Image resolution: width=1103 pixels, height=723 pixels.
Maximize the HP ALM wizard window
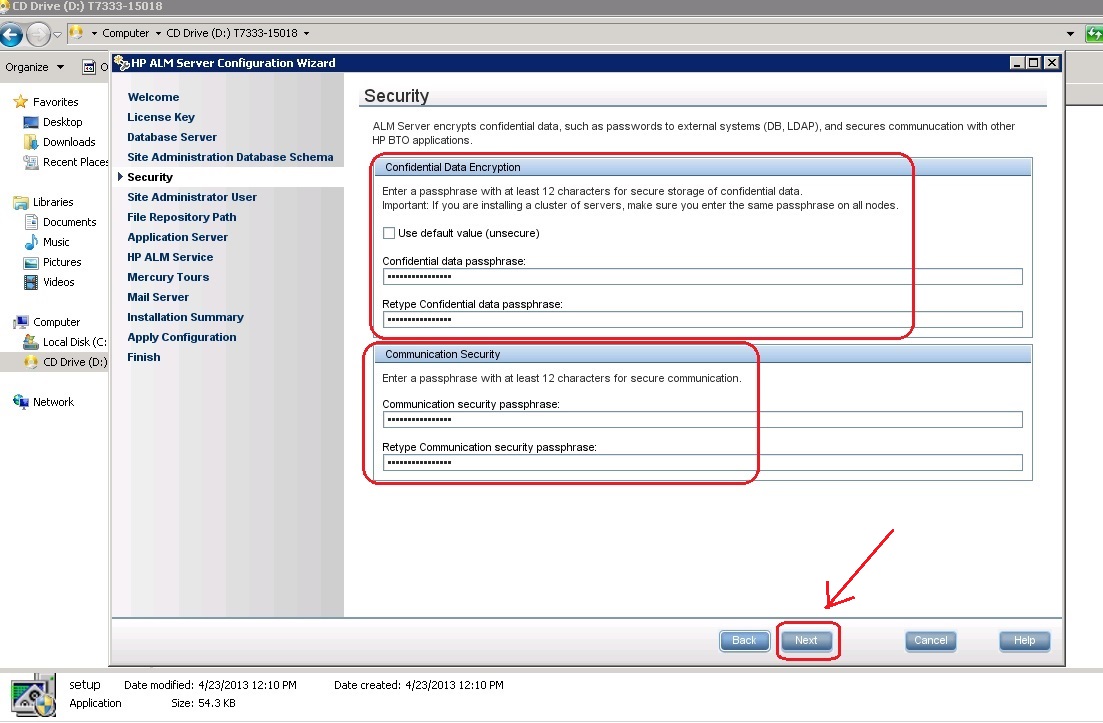tap(1033, 63)
